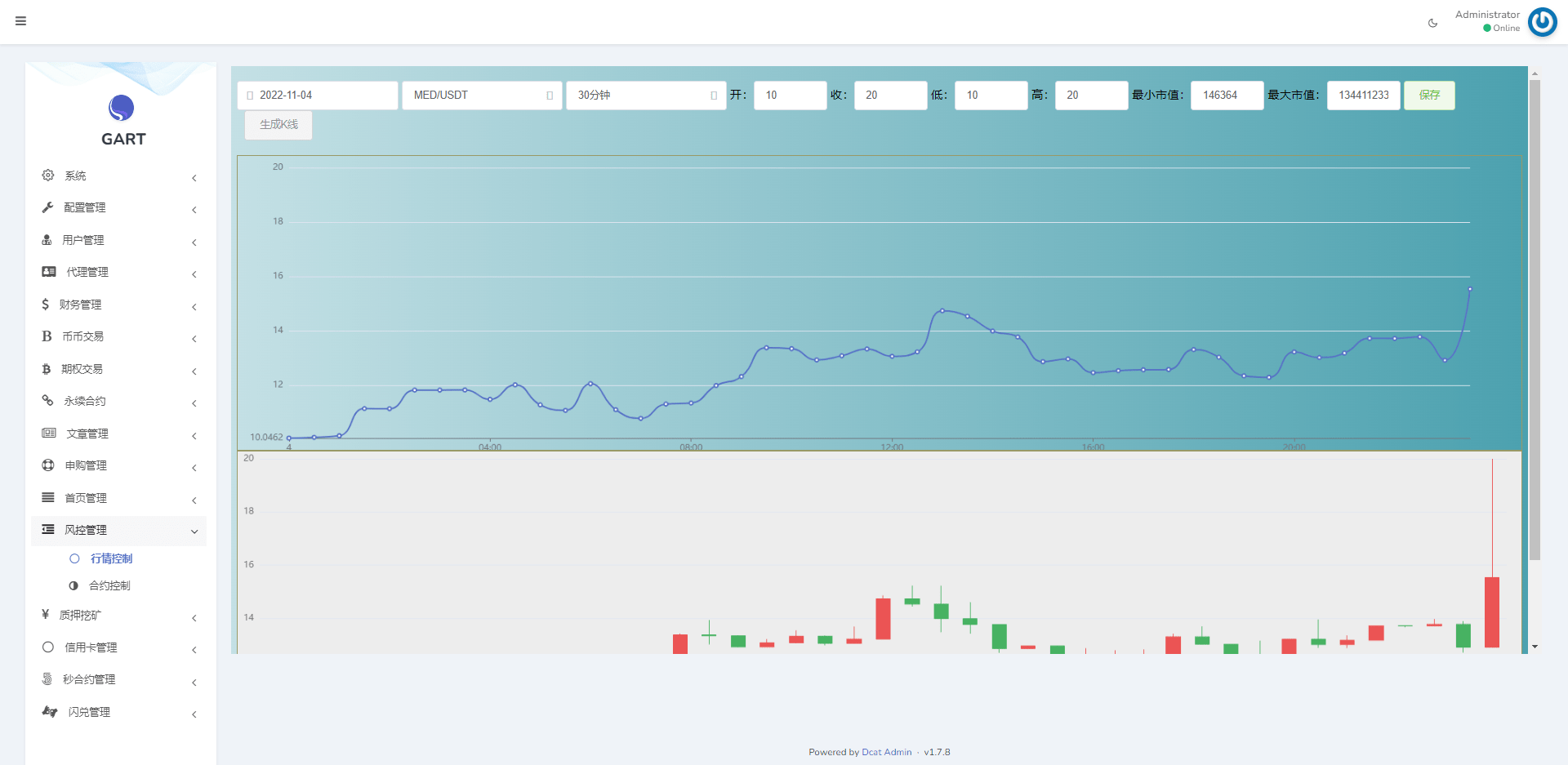Click the tall red candlestick at chart end
Viewport: 1568px width, 765px height.
pyautogui.click(x=1492, y=612)
